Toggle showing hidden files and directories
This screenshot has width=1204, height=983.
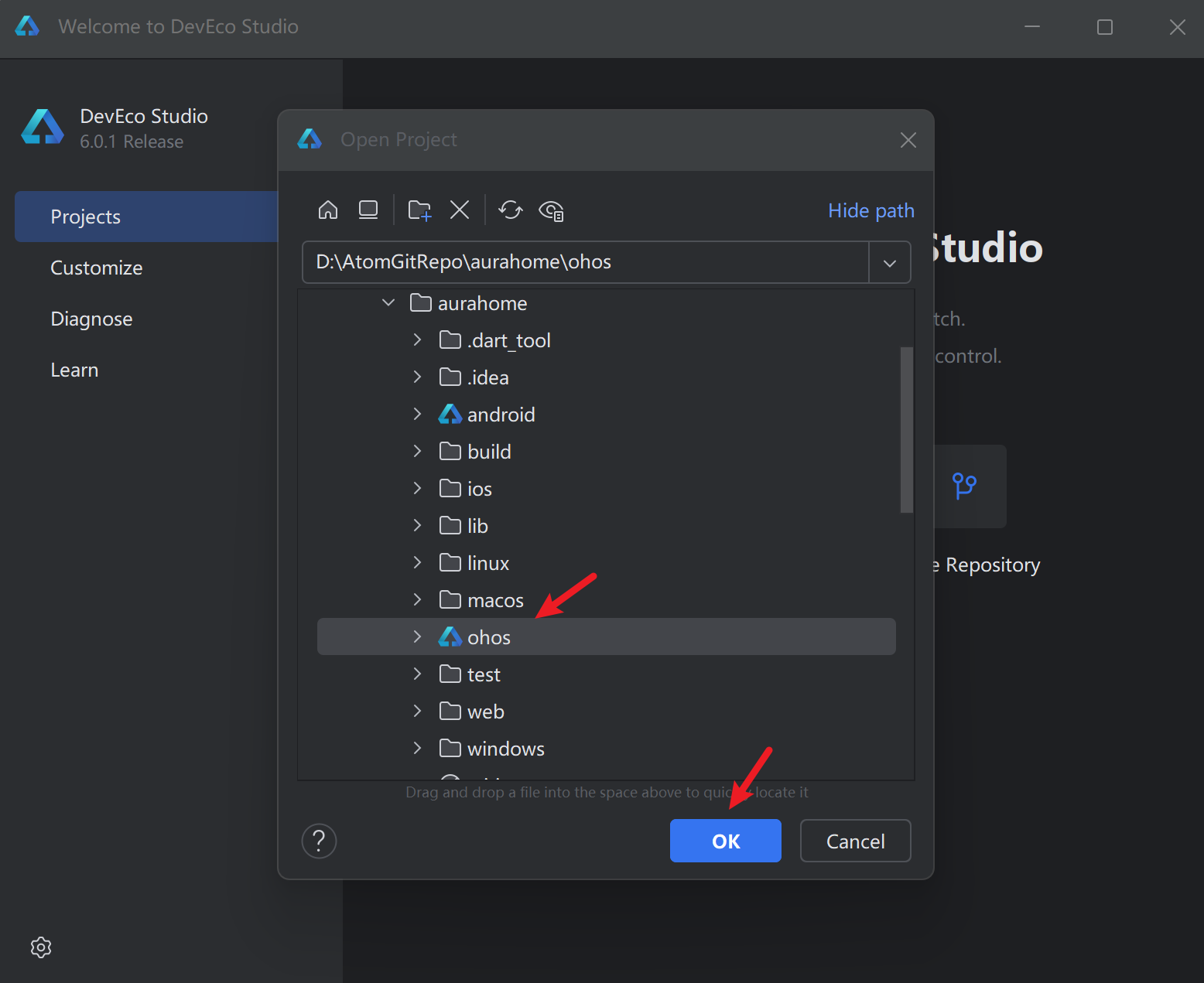[x=551, y=210]
